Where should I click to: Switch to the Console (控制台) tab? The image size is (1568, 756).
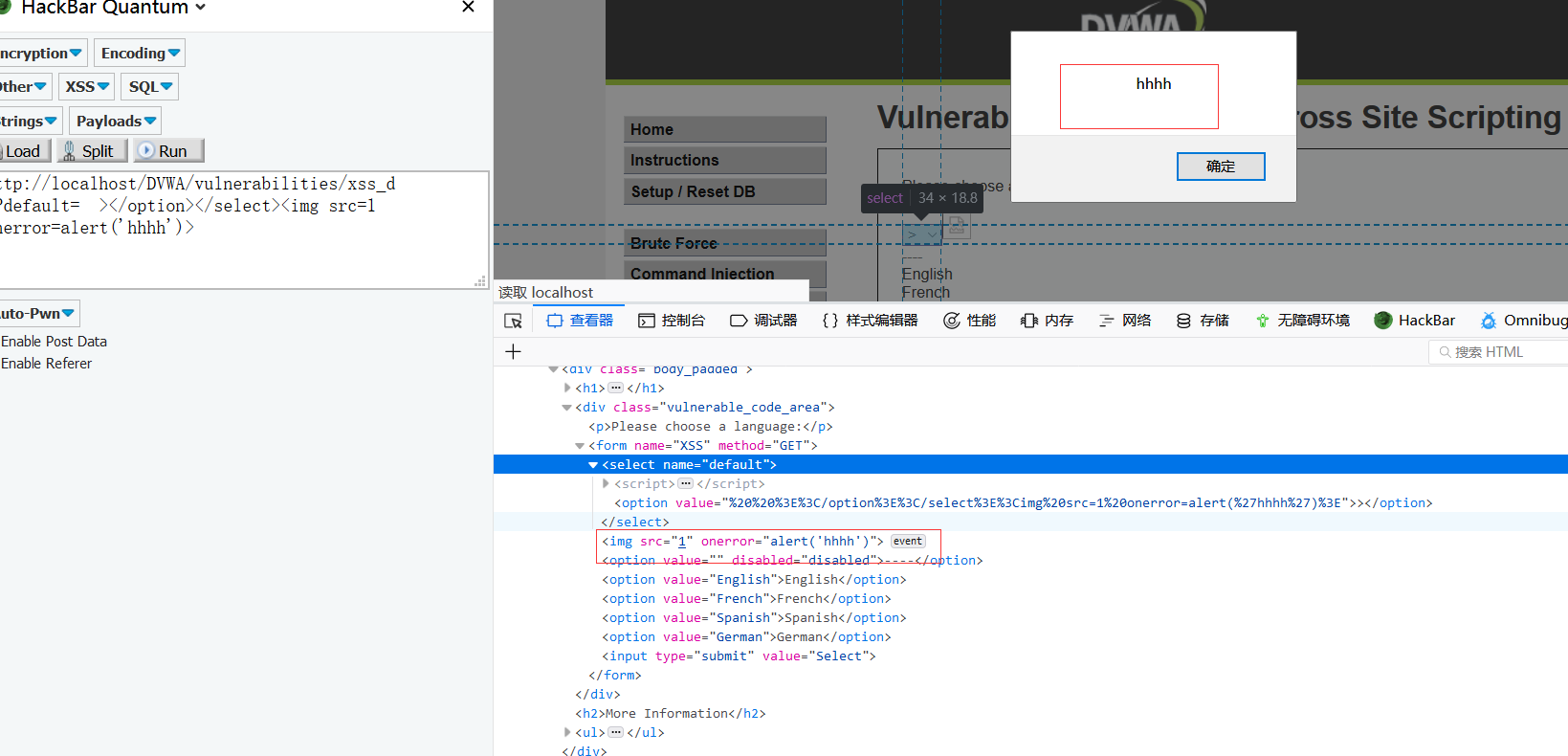tap(672, 321)
